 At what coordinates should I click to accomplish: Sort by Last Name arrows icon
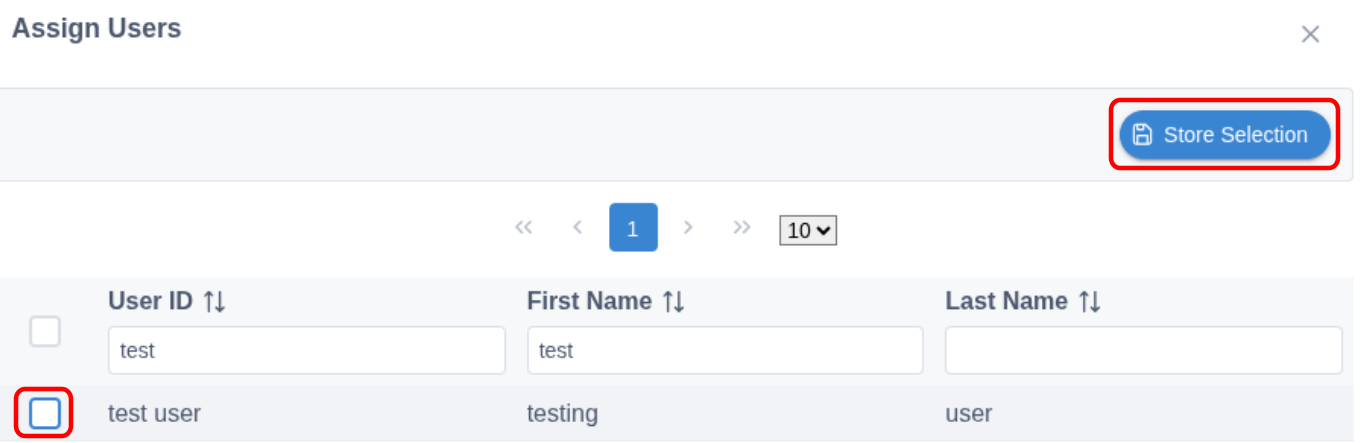point(1090,301)
